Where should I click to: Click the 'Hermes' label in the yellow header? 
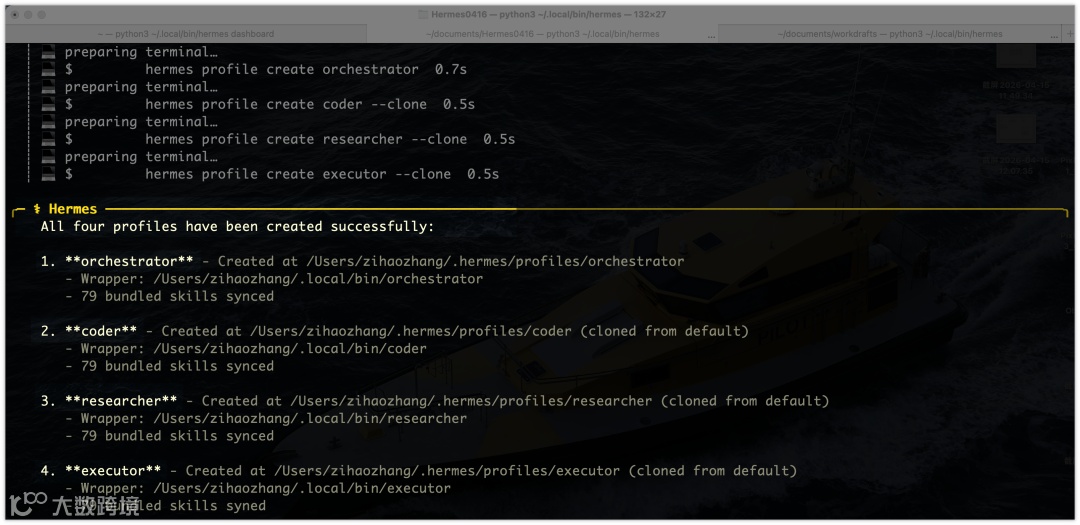73,209
